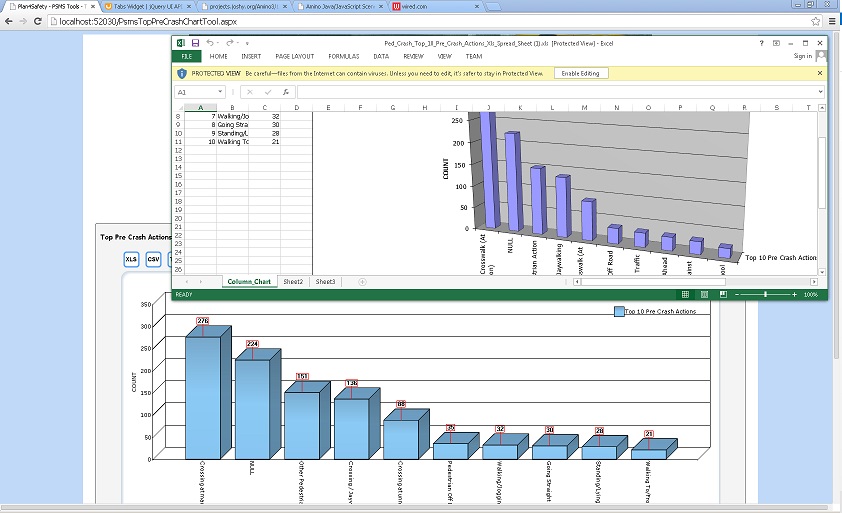This screenshot has height=513, width=842.
Task: Click the Sign in link in Excel
Action: [803, 56]
